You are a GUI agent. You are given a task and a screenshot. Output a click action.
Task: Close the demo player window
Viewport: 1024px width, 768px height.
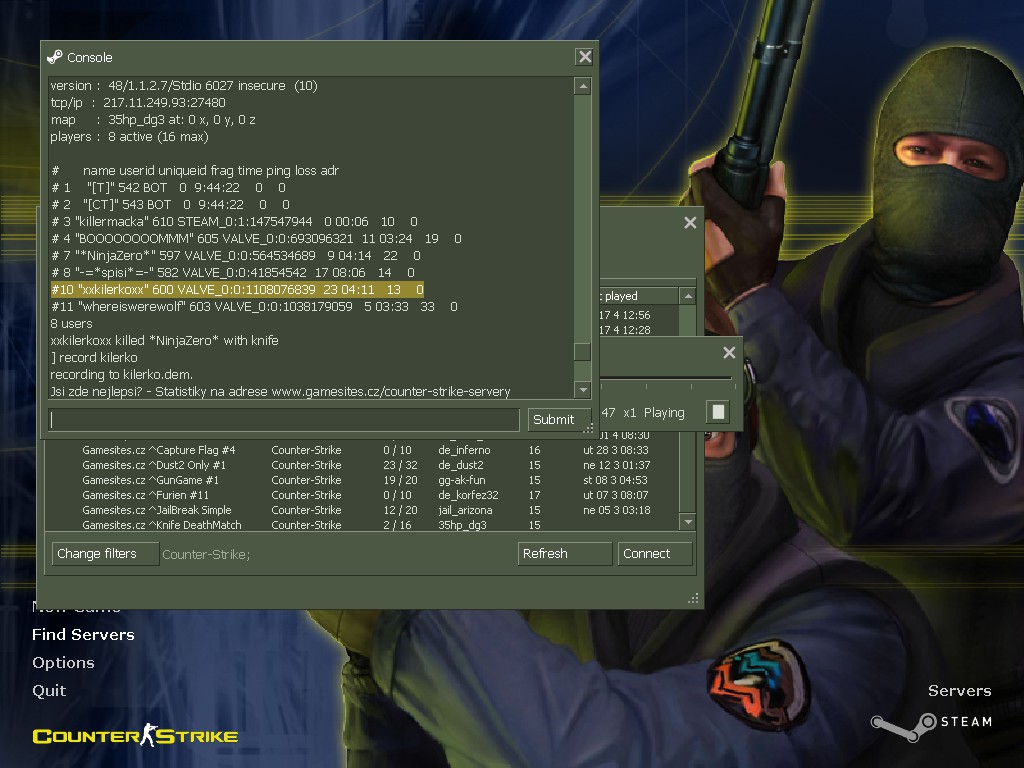pyautogui.click(x=729, y=353)
